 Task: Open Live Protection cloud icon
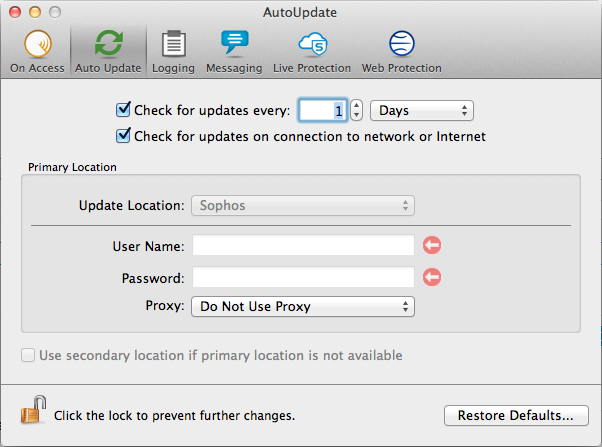coord(313,44)
